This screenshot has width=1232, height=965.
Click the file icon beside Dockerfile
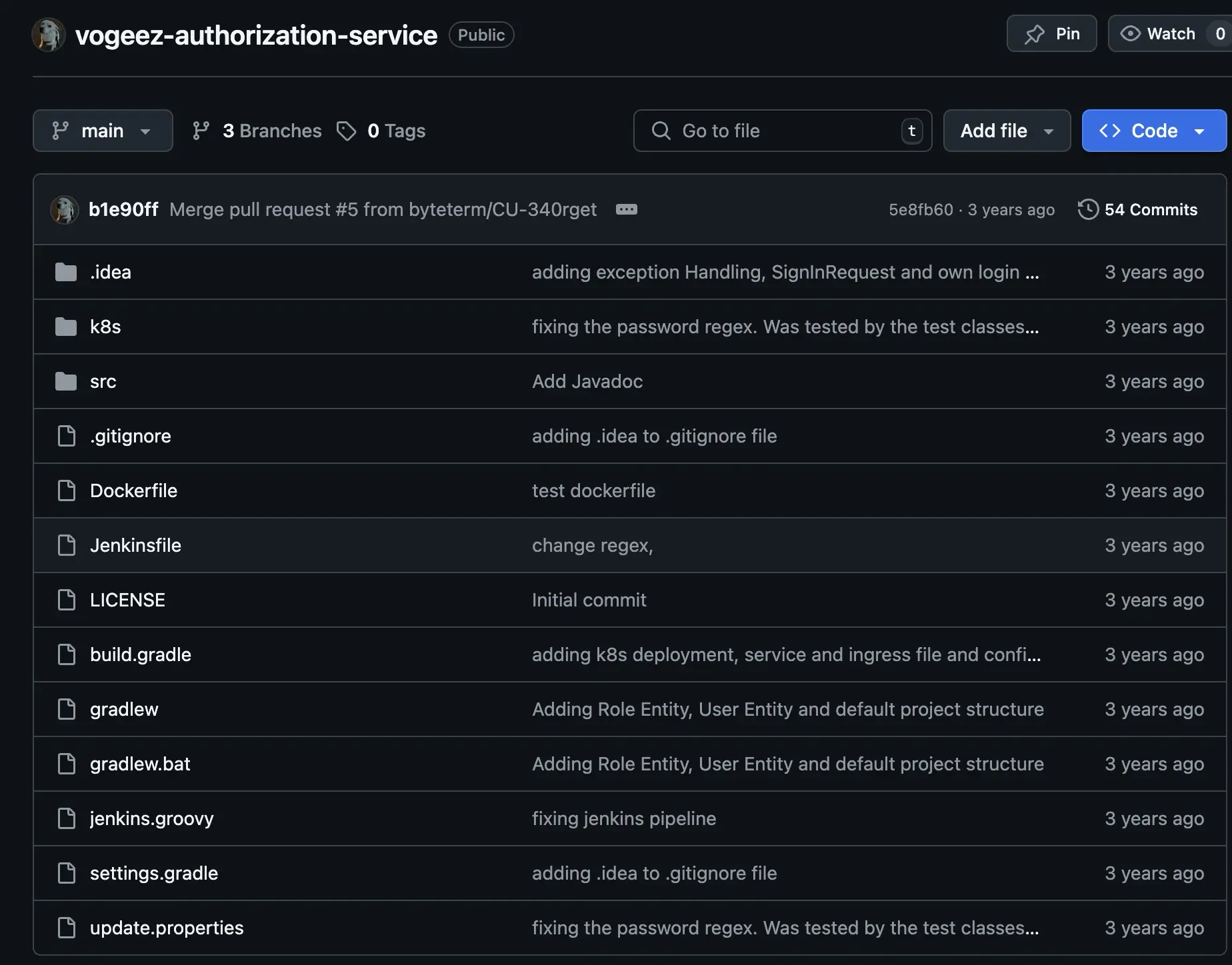[66, 490]
